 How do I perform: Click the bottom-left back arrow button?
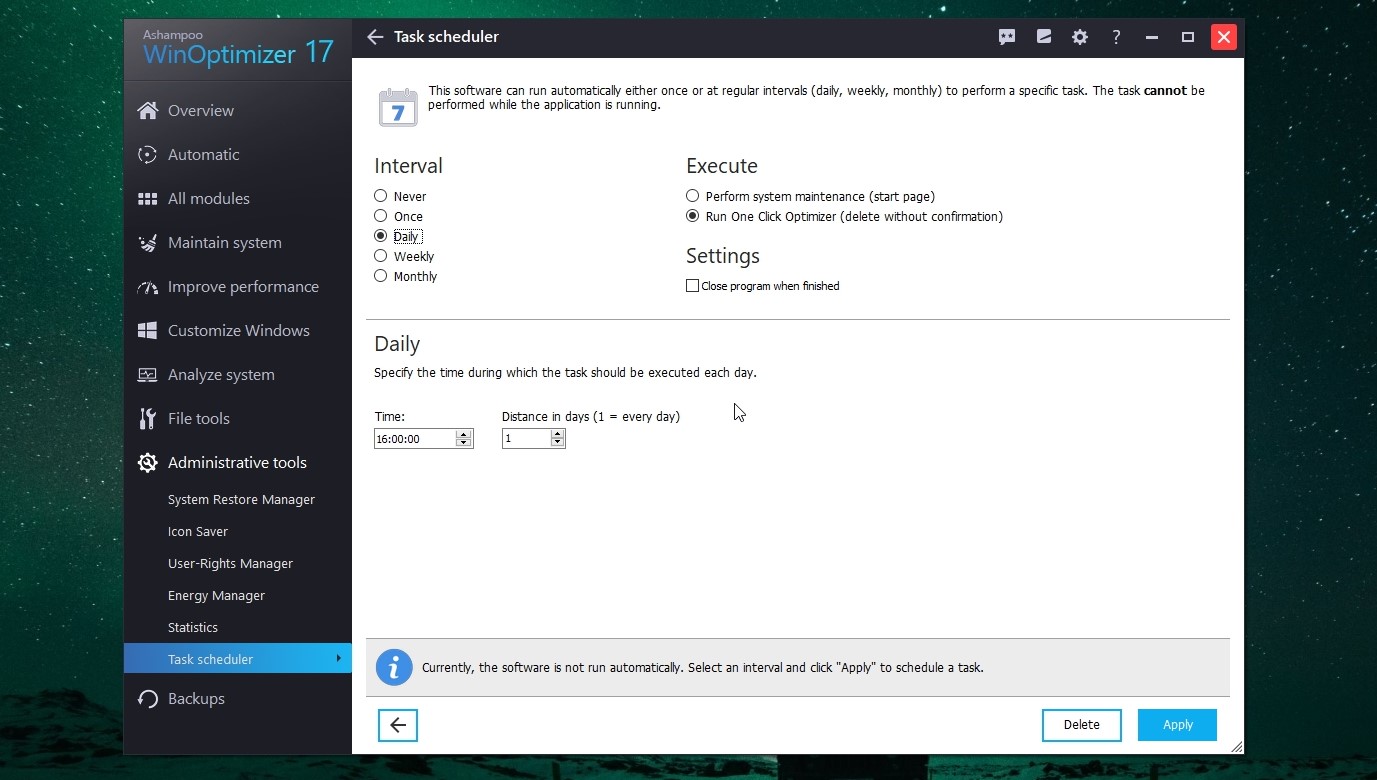click(398, 725)
